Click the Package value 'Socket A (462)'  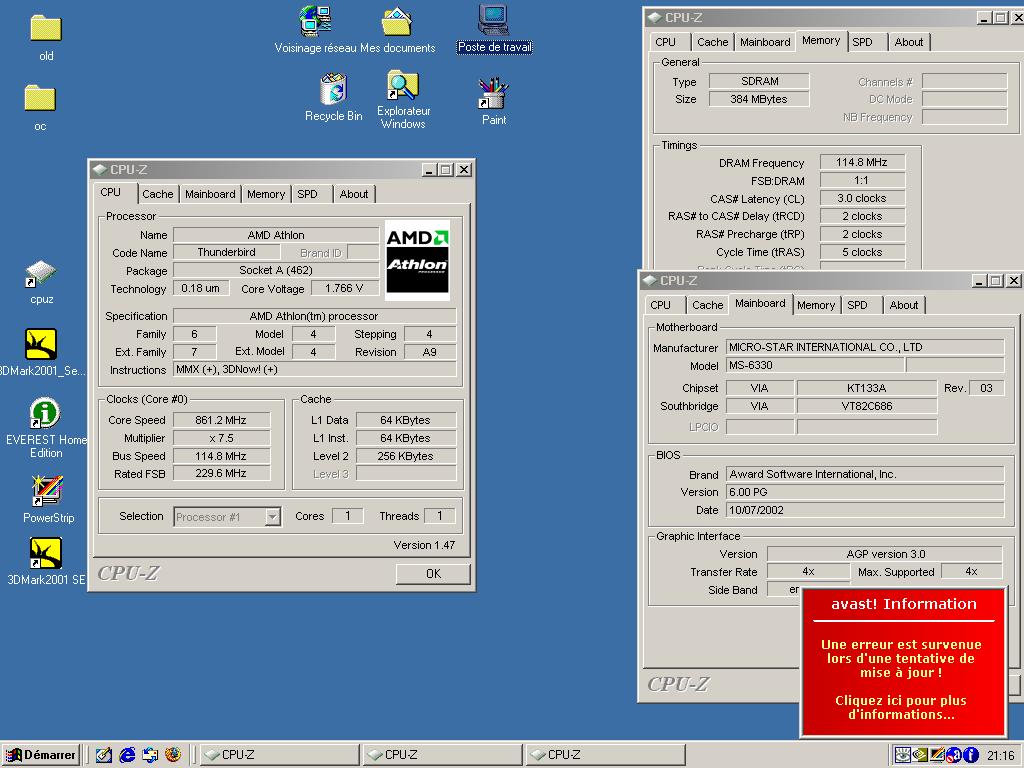[x=276, y=270]
